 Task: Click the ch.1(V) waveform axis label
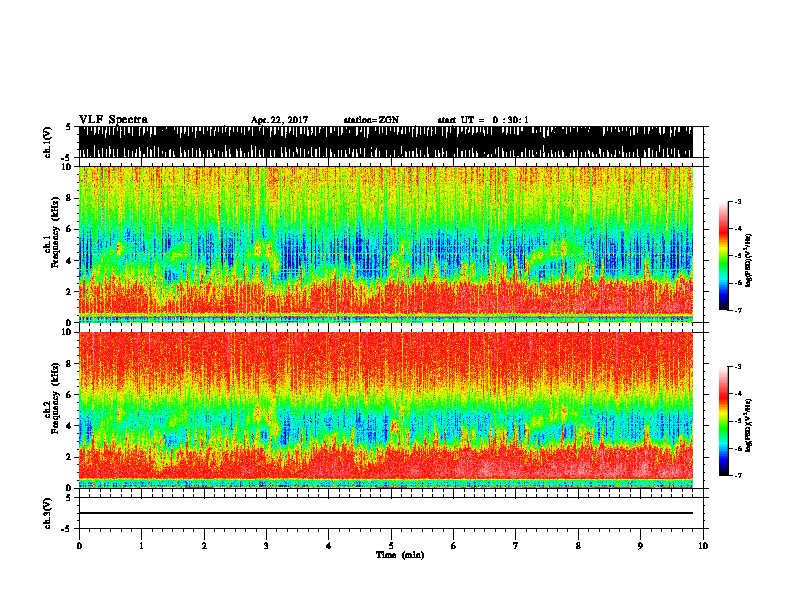tap(48, 142)
